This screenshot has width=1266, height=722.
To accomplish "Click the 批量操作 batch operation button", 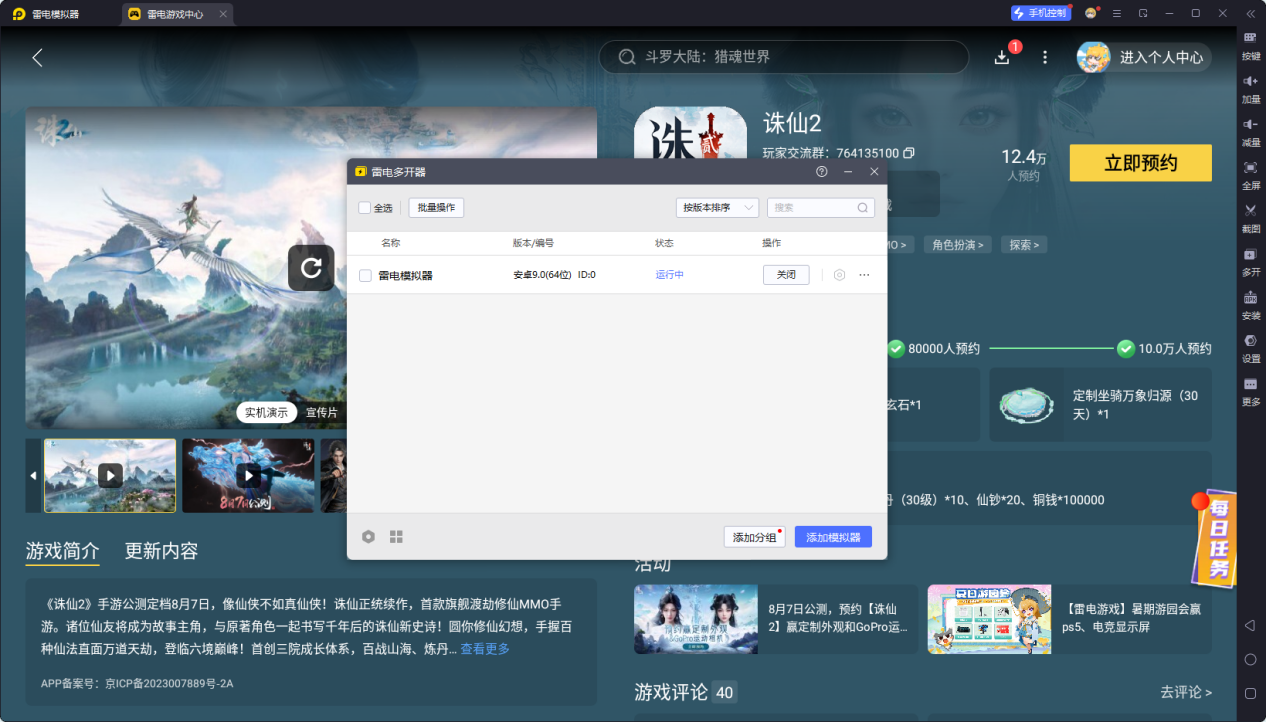I will (x=436, y=208).
